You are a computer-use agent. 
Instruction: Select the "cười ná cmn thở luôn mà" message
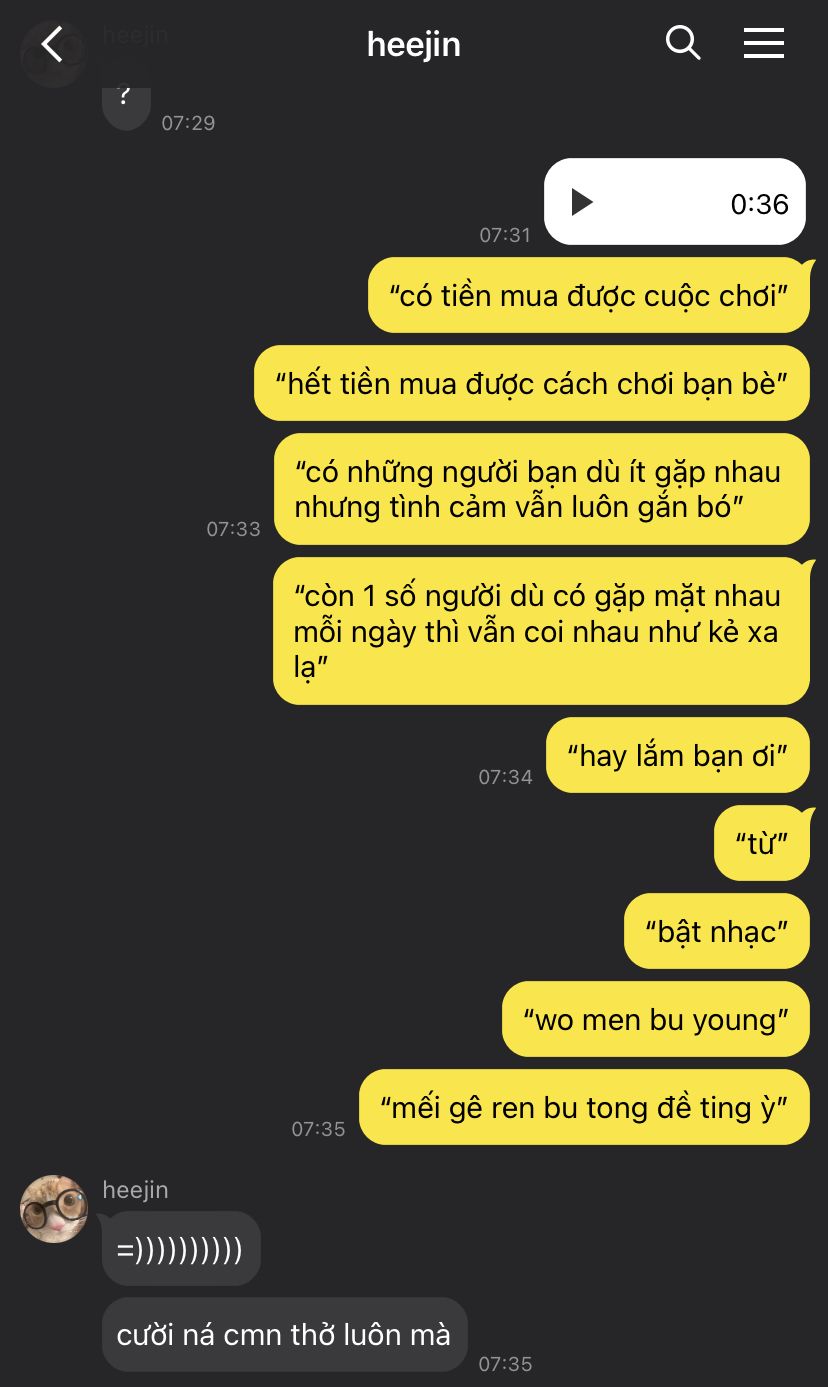click(284, 1335)
